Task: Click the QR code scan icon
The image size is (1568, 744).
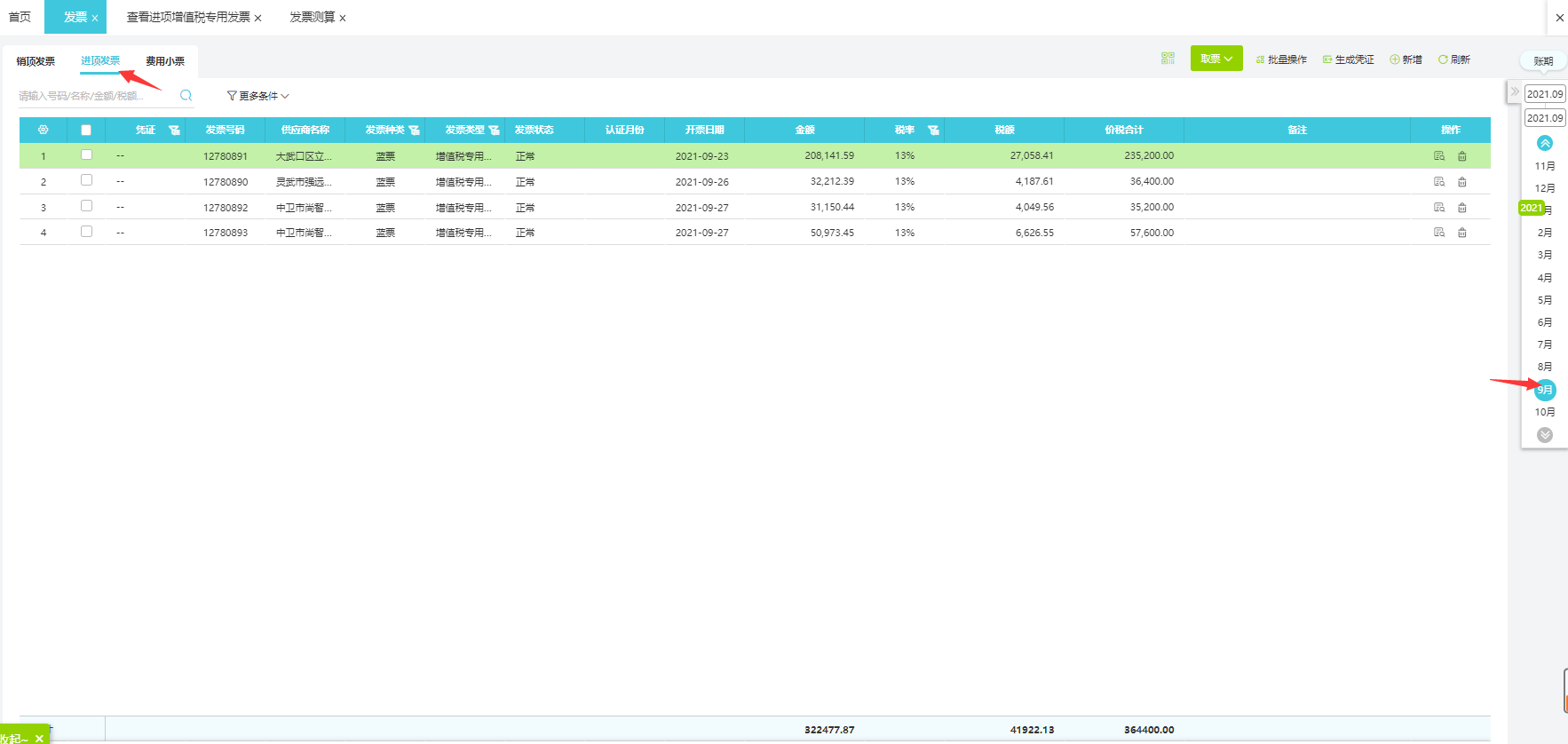Action: click(1168, 59)
